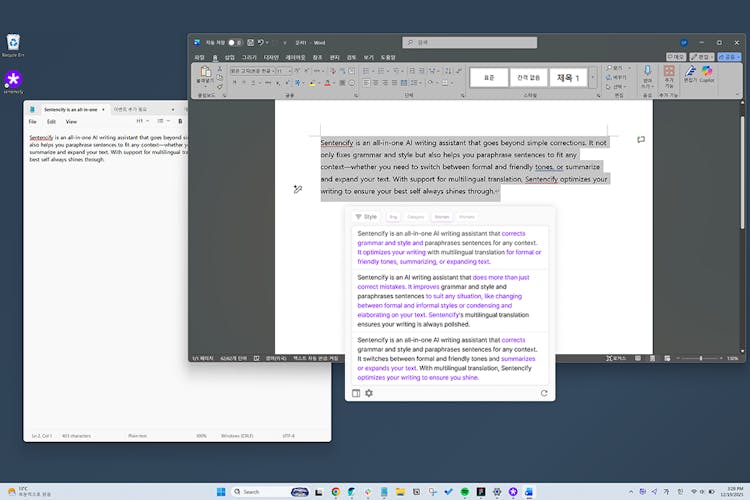Open the Notepad View menu
Viewport: 750px width, 500px height.
click(x=71, y=121)
